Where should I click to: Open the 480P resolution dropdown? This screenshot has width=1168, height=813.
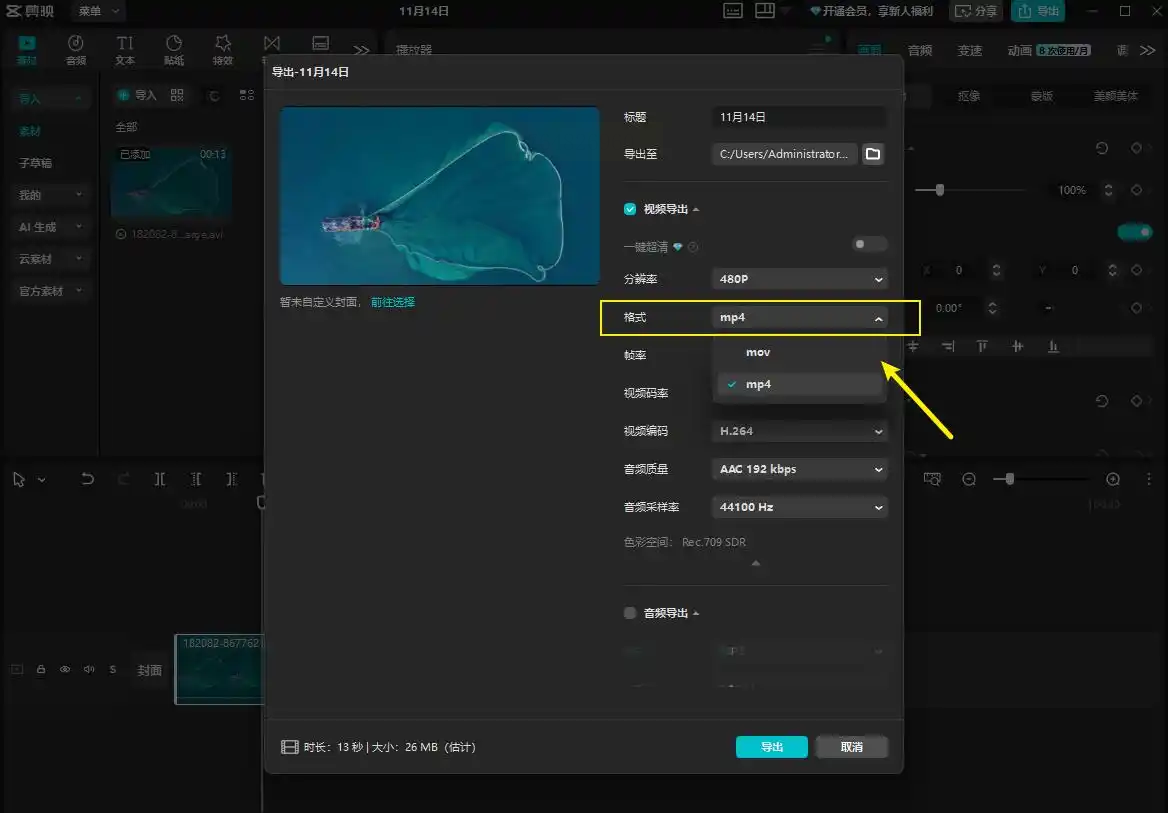click(x=799, y=279)
